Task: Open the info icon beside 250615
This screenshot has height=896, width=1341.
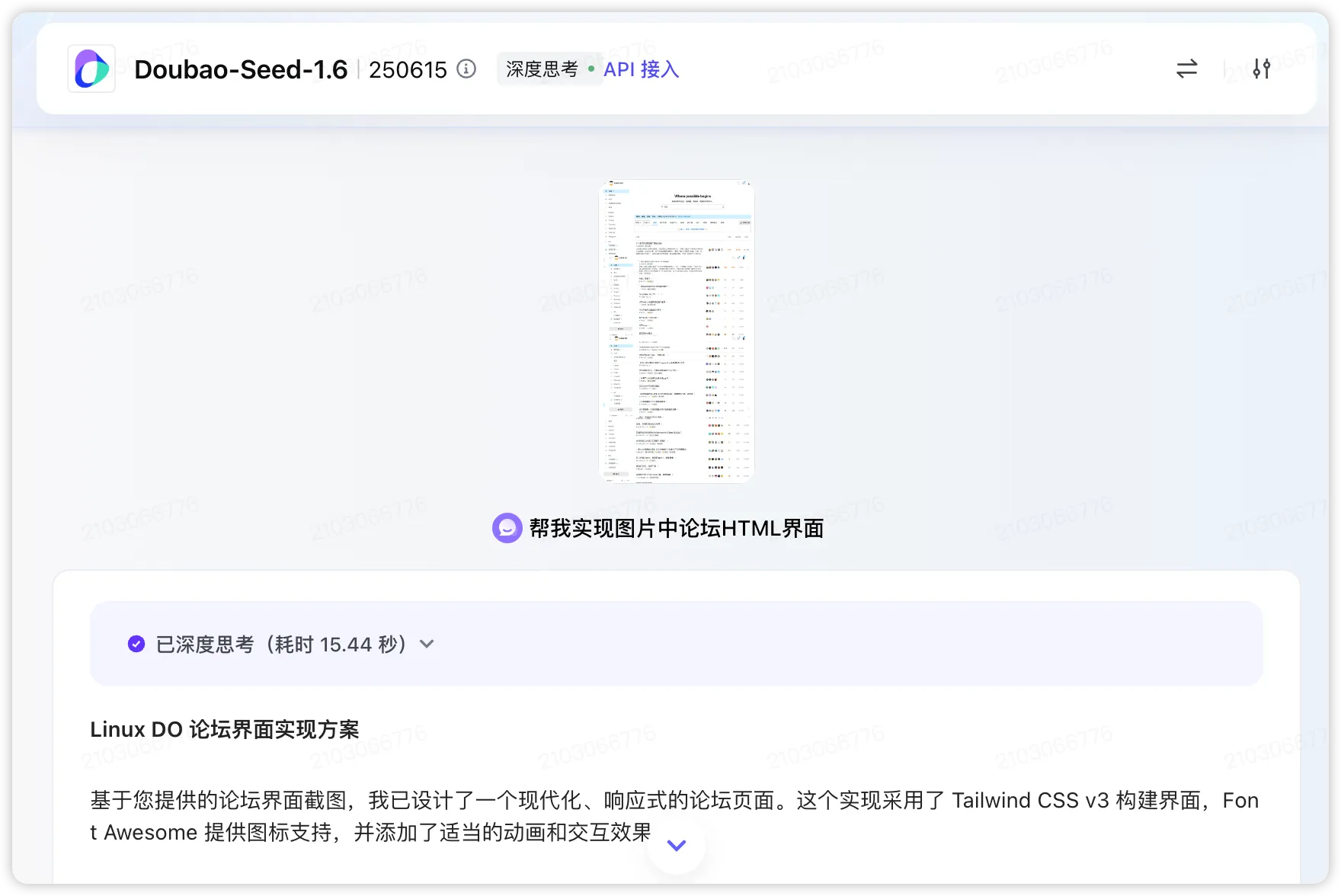Action: (466, 69)
